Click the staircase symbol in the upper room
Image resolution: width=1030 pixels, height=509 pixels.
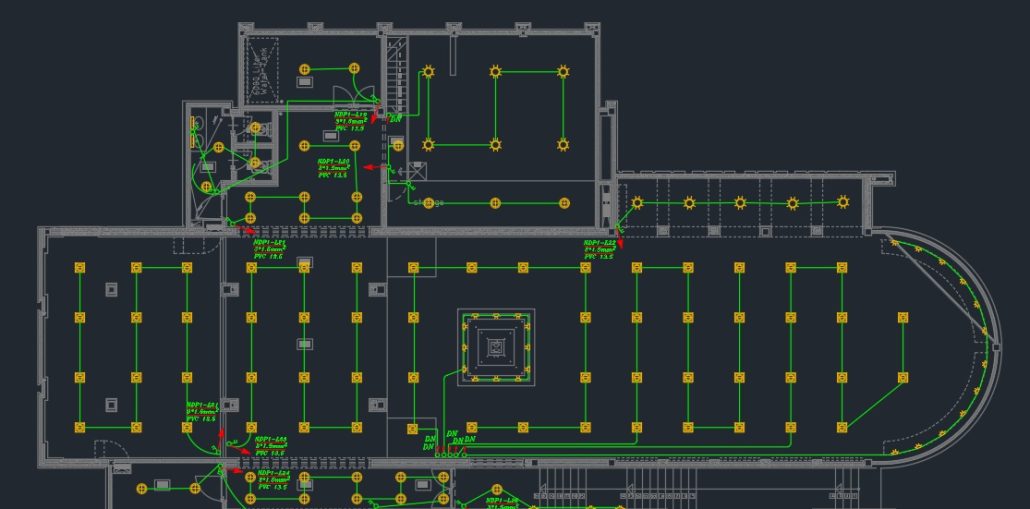[x=396, y=75]
